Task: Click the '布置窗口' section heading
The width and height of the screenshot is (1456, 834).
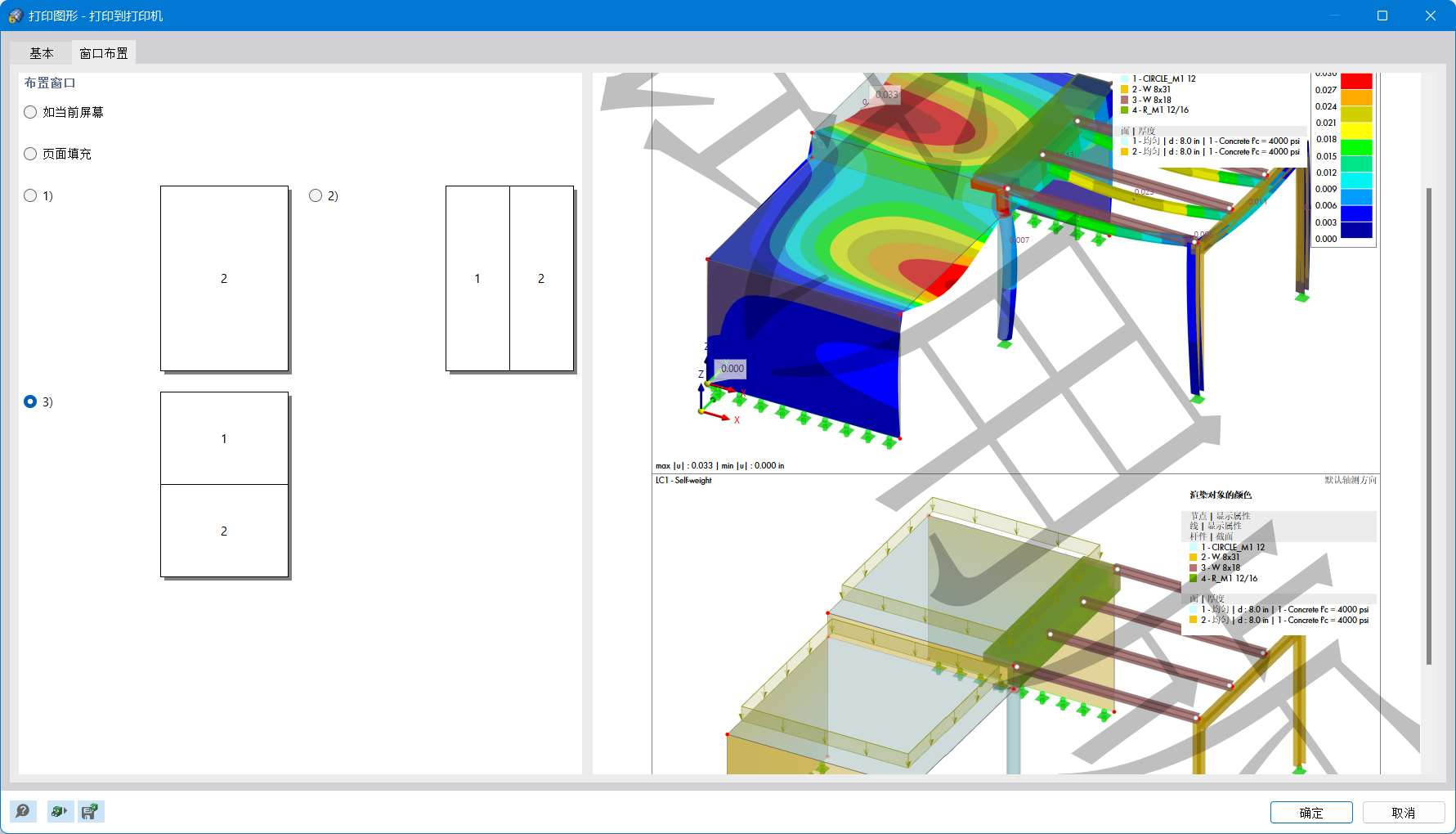Action: click(x=50, y=83)
